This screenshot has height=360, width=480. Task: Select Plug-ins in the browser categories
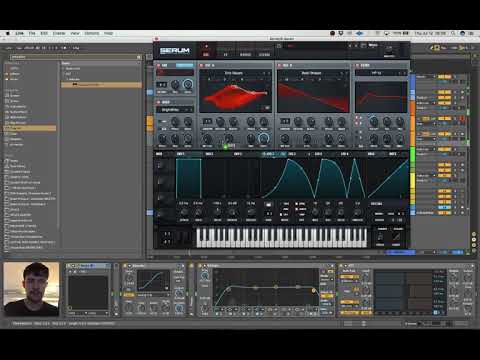pos(30,128)
